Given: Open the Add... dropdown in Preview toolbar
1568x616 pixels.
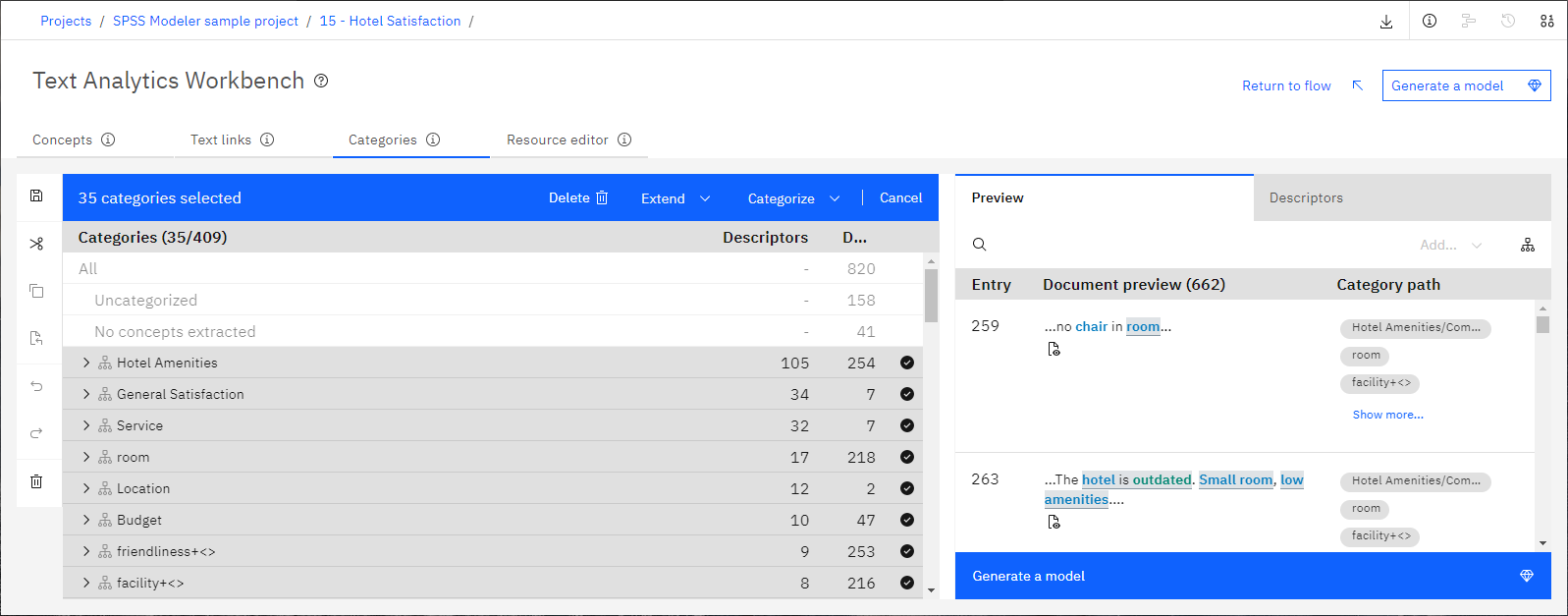Looking at the screenshot, I should pyautogui.click(x=1451, y=245).
